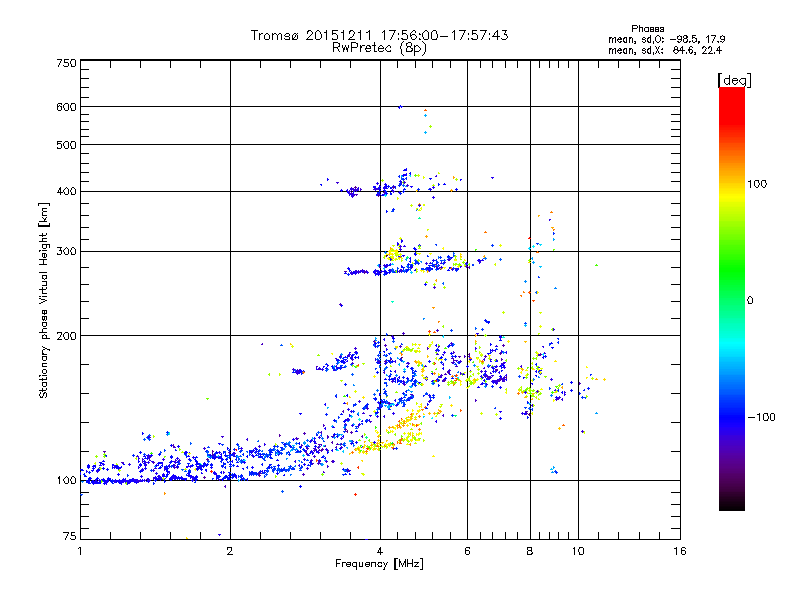Click the x-axis "2" tick label
This screenshot has width=800, height=600.
(x=230, y=551)
